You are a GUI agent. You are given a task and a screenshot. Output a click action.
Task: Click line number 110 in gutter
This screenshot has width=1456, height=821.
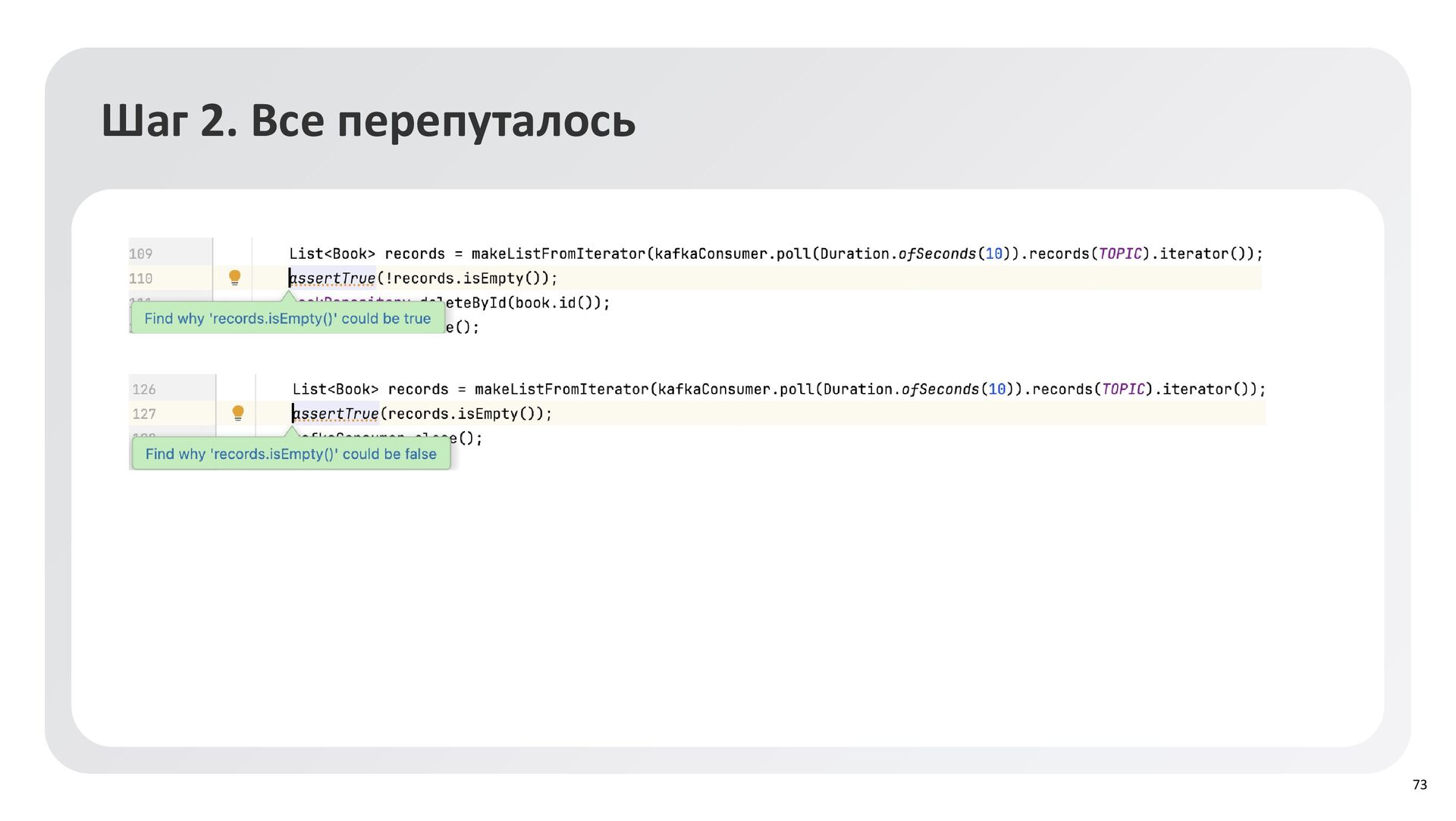(141, 278)
